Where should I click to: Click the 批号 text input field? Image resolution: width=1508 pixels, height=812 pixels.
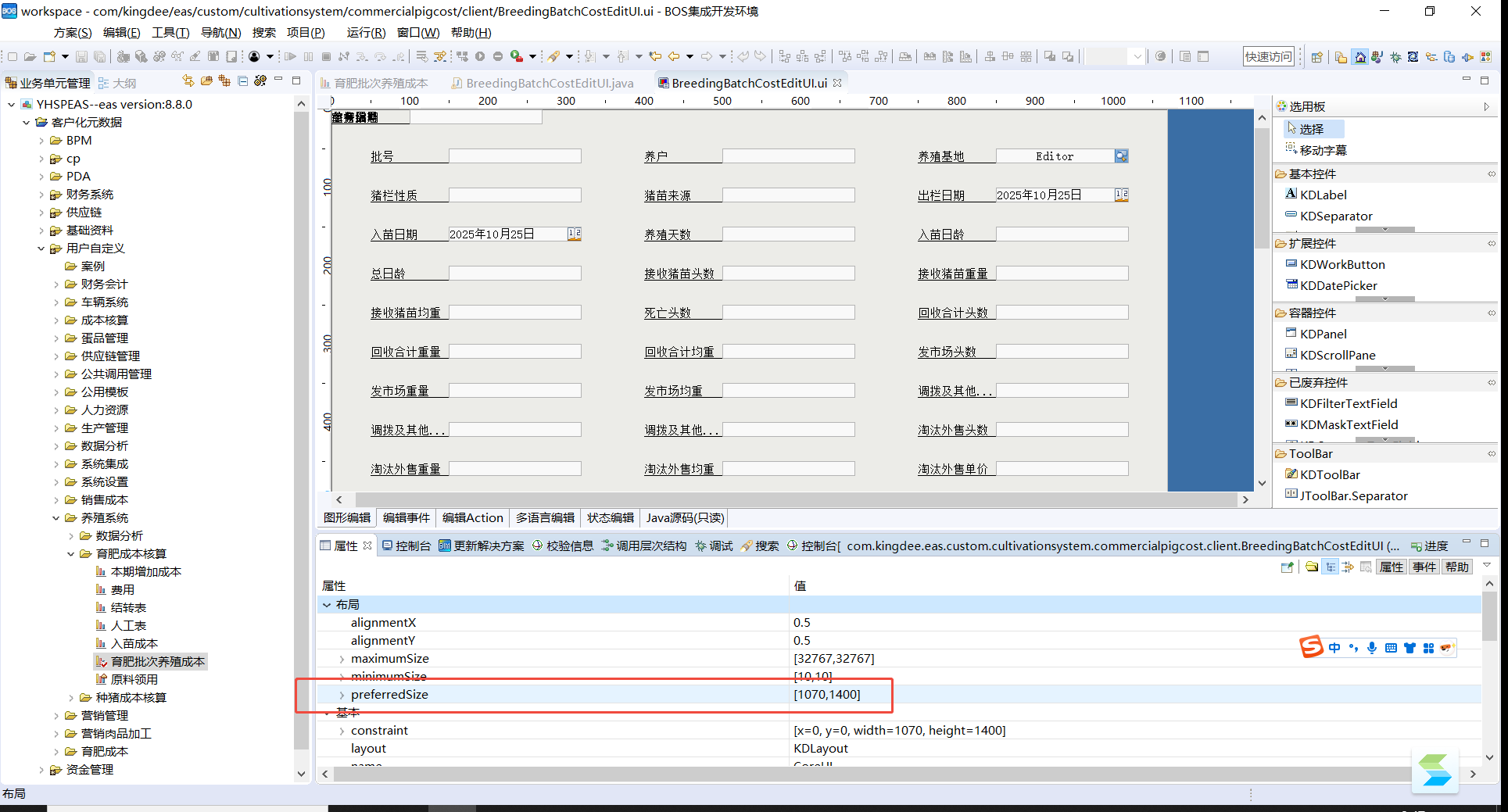514,156
